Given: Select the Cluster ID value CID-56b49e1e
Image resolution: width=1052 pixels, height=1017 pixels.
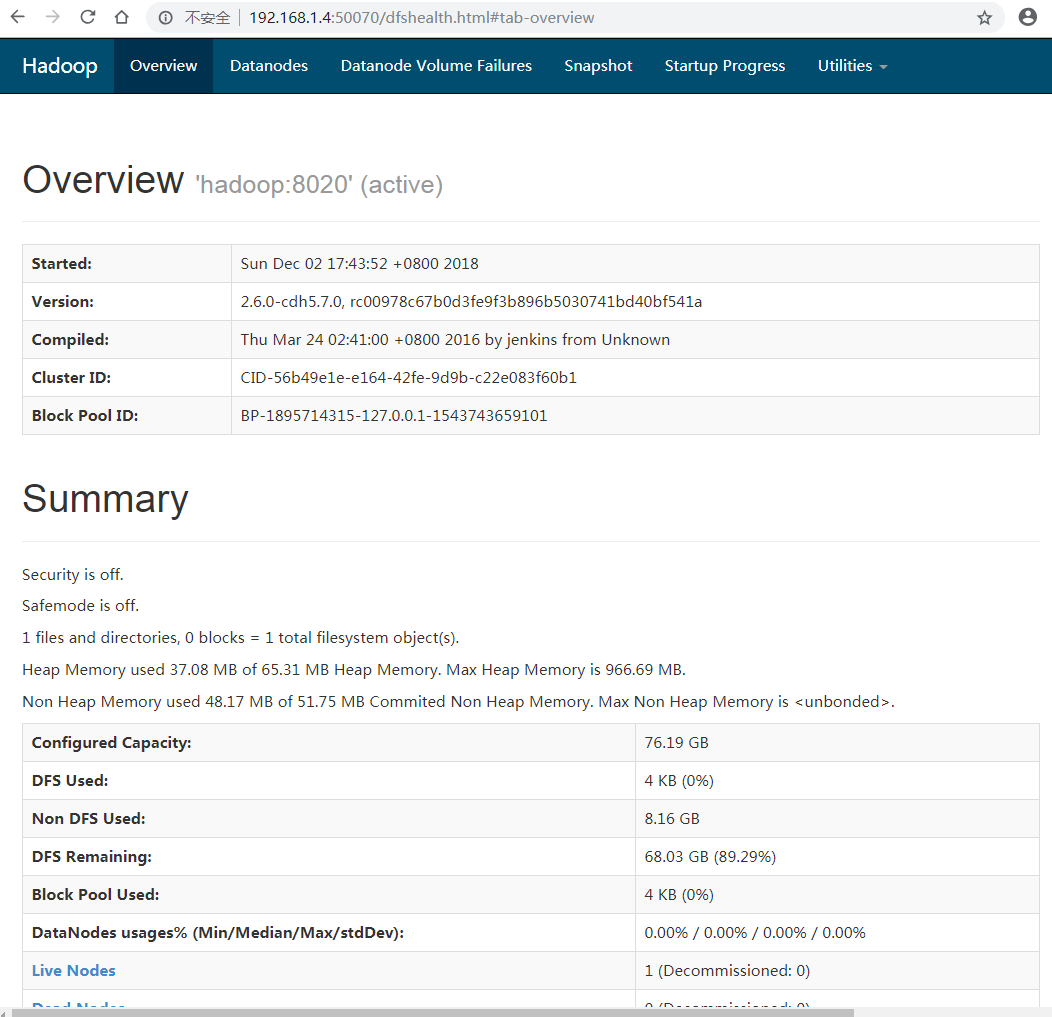Looking at the screenshot, I should tap(409, 378).
